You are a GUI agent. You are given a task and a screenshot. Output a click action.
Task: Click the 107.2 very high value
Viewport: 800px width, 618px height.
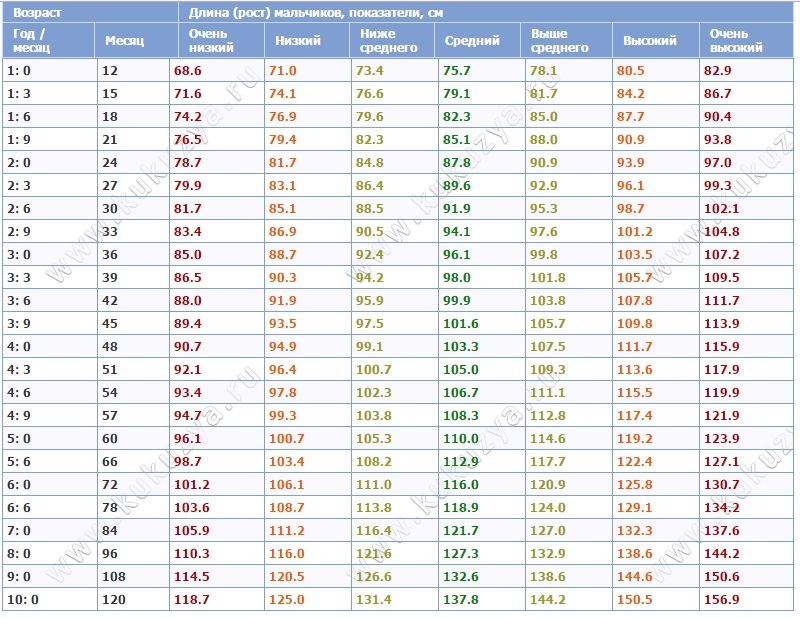click(x=722, y=255)
